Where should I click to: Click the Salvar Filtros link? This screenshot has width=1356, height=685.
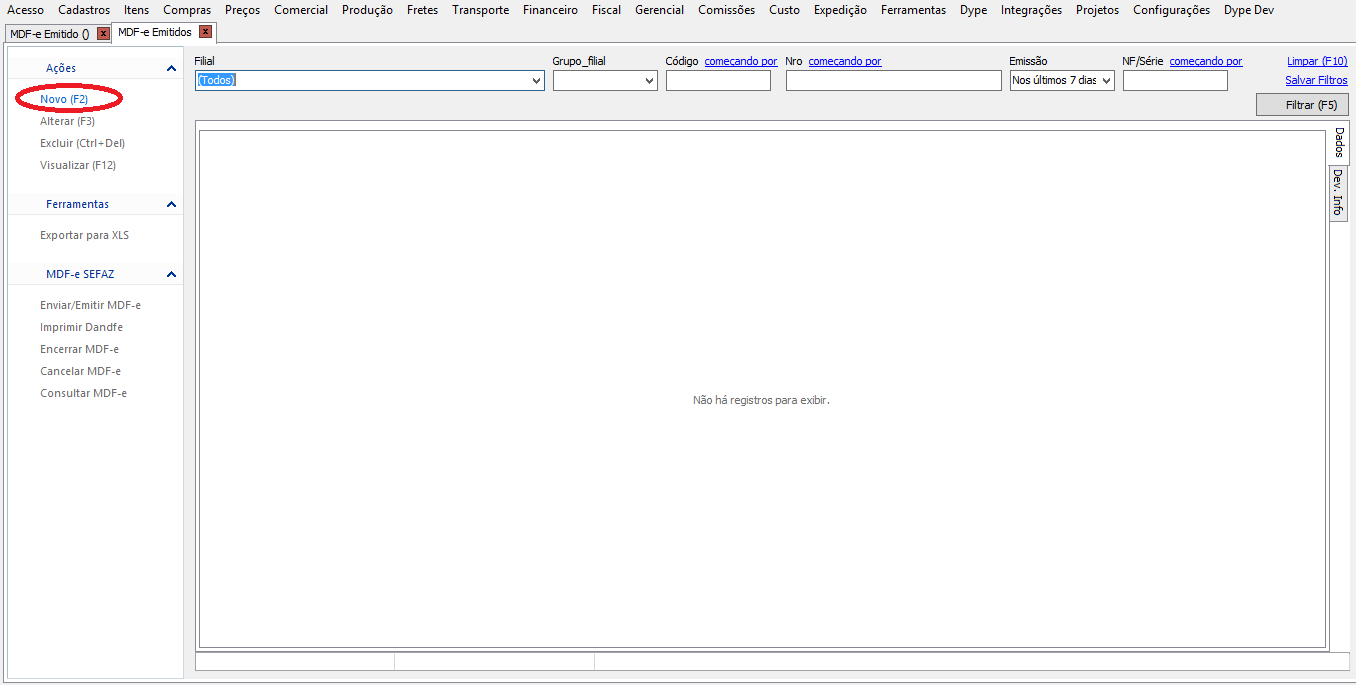[x=1316, y=80]
